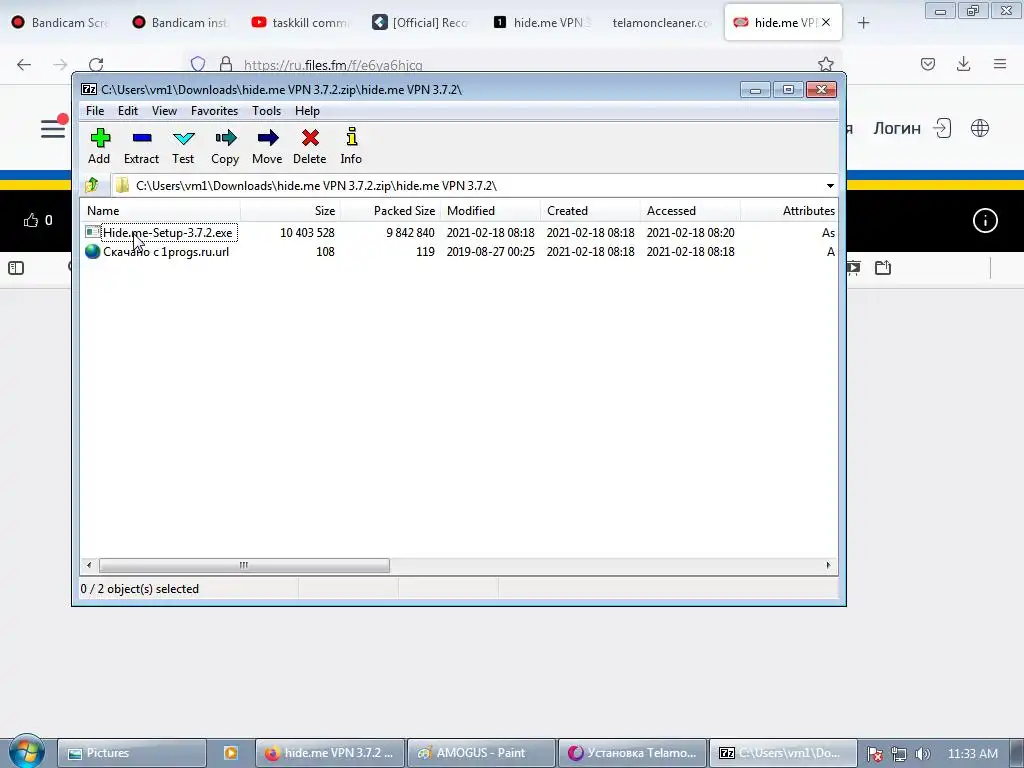Open the File menu
The image size is (1024, 768).
[x=95, y=111]
